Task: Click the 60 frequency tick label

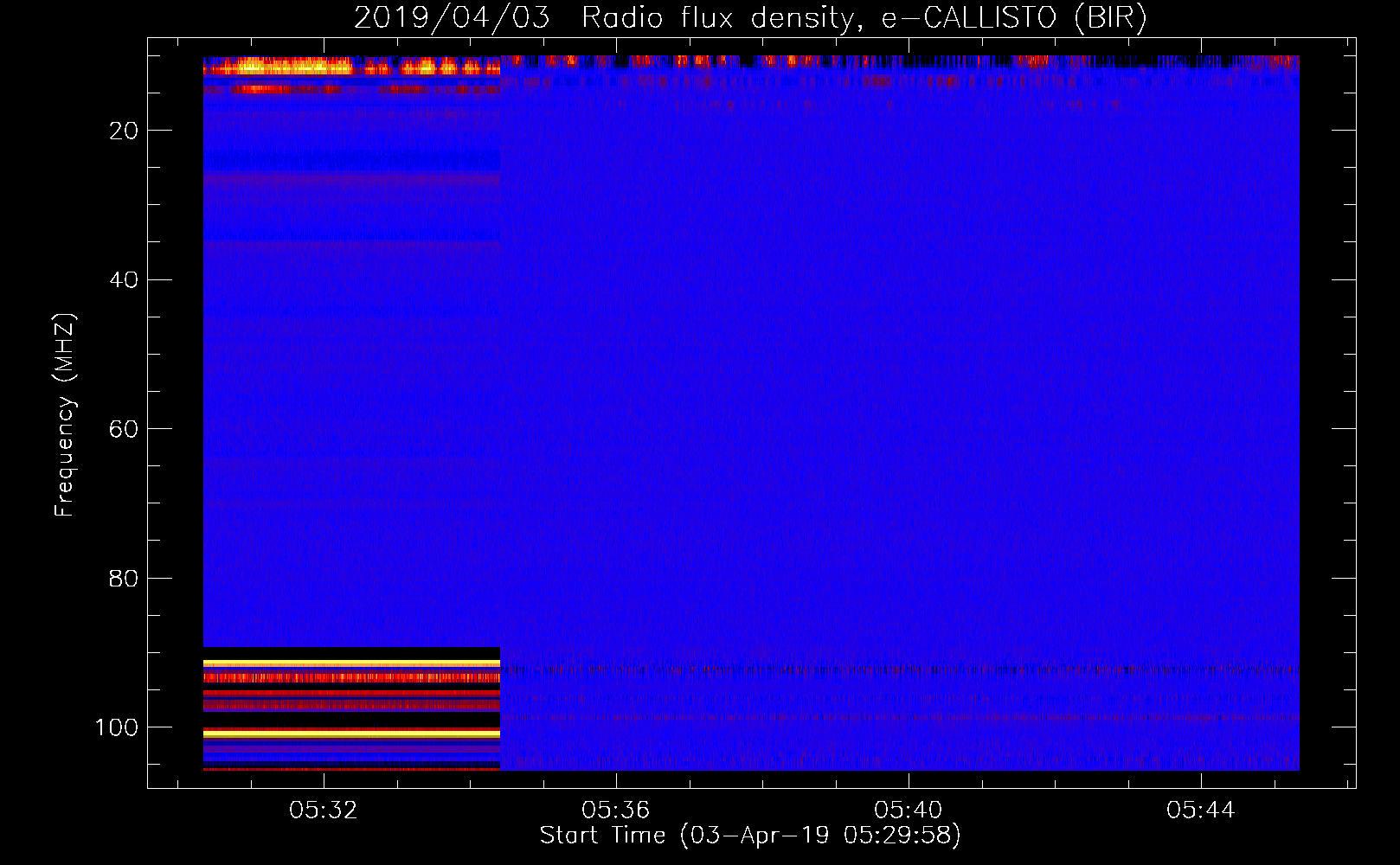Action: pyautogui.click(x=124, y=429)
